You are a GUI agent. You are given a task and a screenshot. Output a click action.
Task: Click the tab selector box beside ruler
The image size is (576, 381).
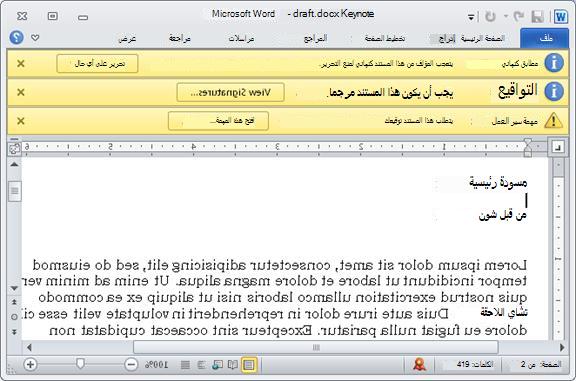(x=558, y=147)
